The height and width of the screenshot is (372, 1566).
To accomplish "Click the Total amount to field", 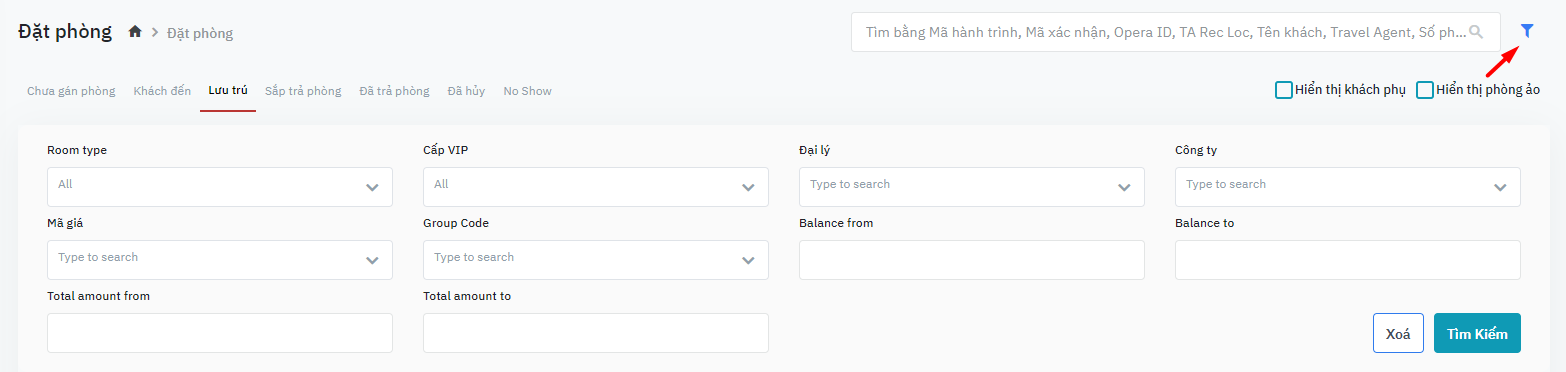I will point(596,333).
